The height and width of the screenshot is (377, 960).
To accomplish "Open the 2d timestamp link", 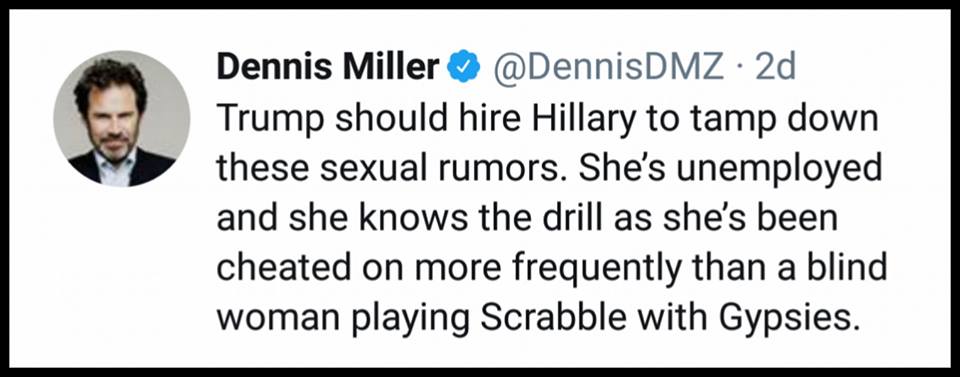I will 776,68.
